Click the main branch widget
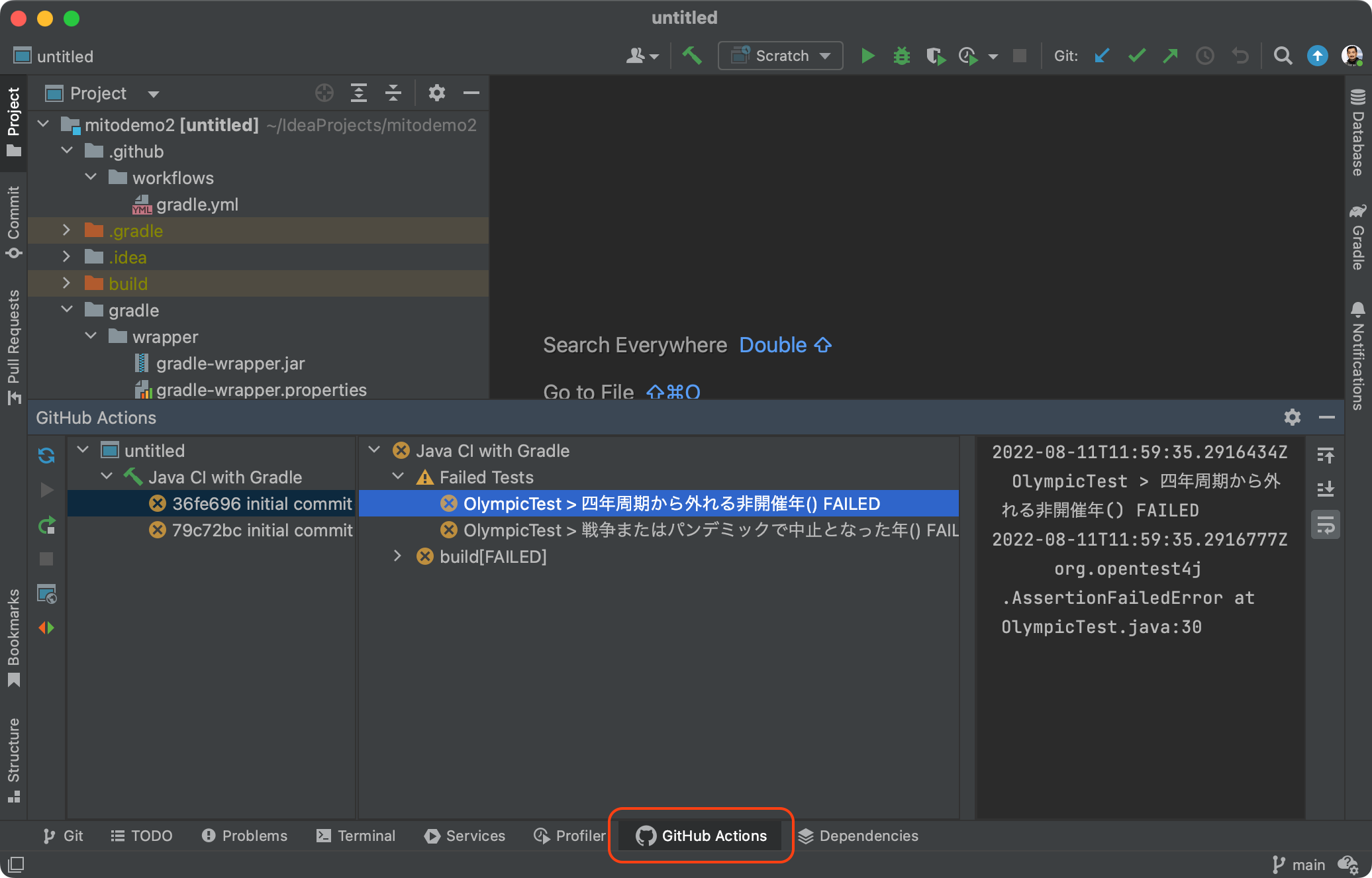The image size is (1372, 878). [1299, 864]
